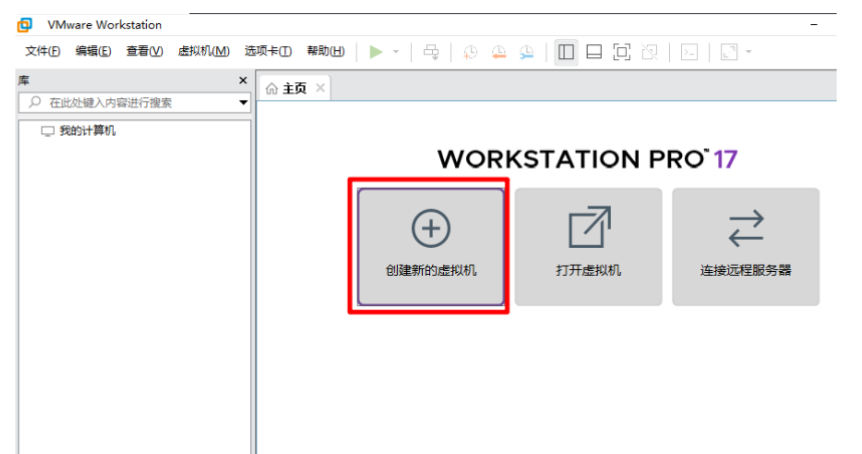Viewport: 862px width, 454px height.
Task: Toggle the thumbnail bar view icon
Action: pos(594,52)
